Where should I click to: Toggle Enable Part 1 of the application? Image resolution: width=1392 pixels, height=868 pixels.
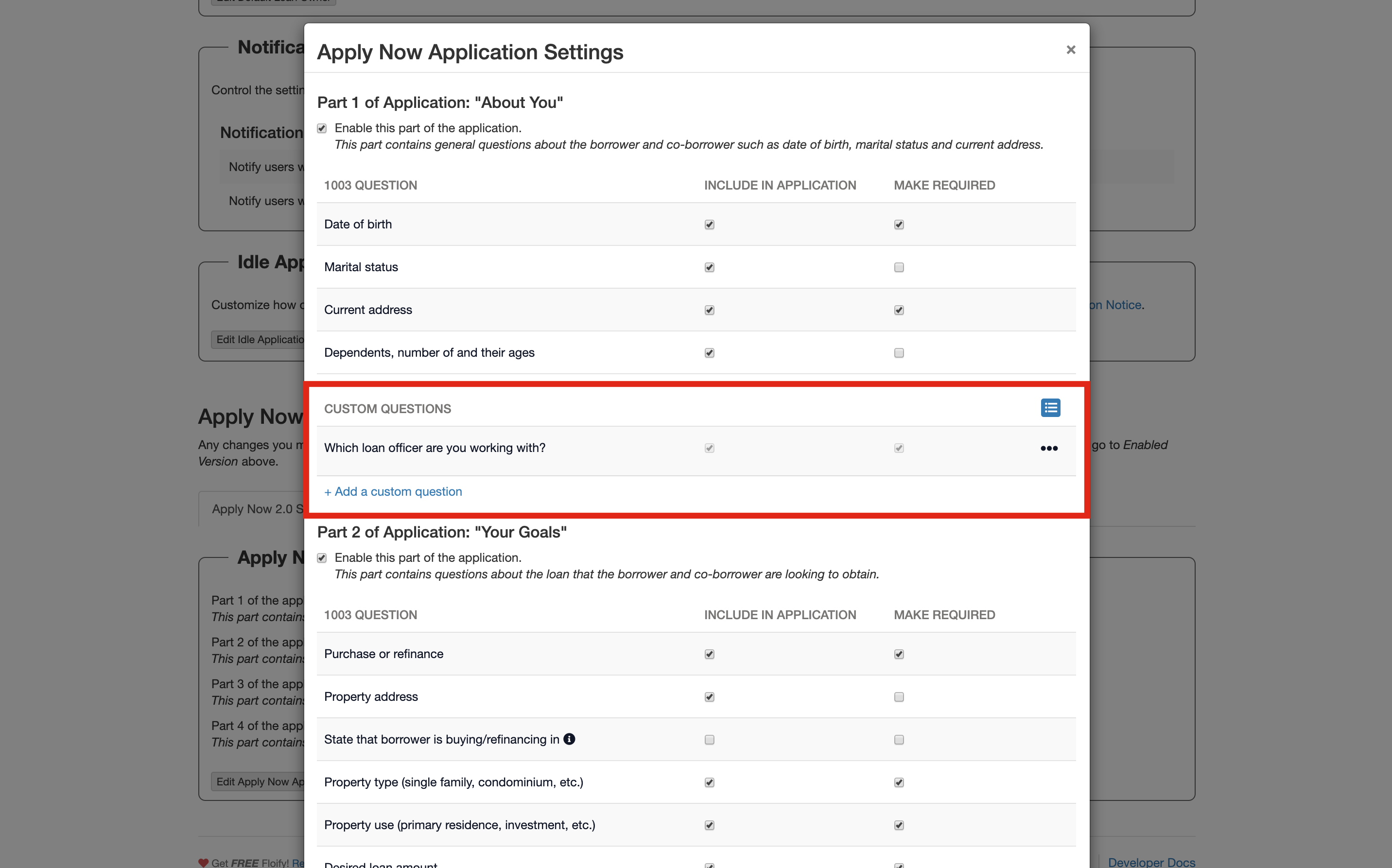point(322,129)
